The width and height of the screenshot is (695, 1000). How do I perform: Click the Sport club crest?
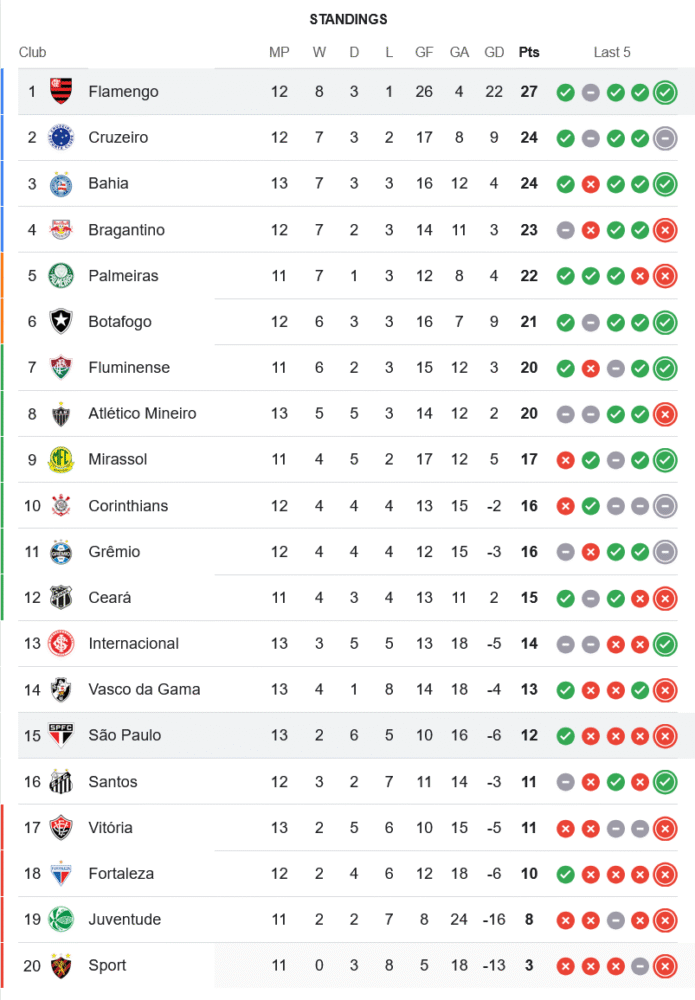click(61, 966)
